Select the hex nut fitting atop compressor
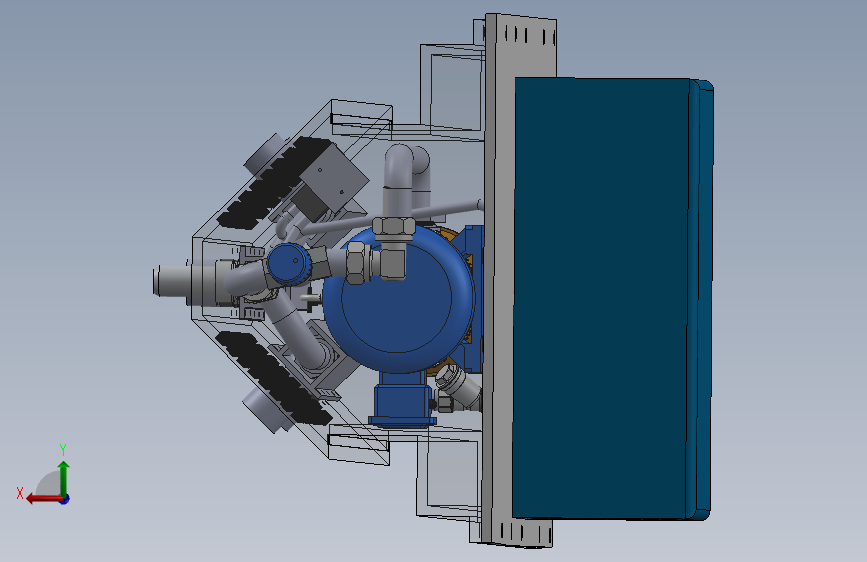This screenshot has height=562, width=867. click(x=394, y=227)
